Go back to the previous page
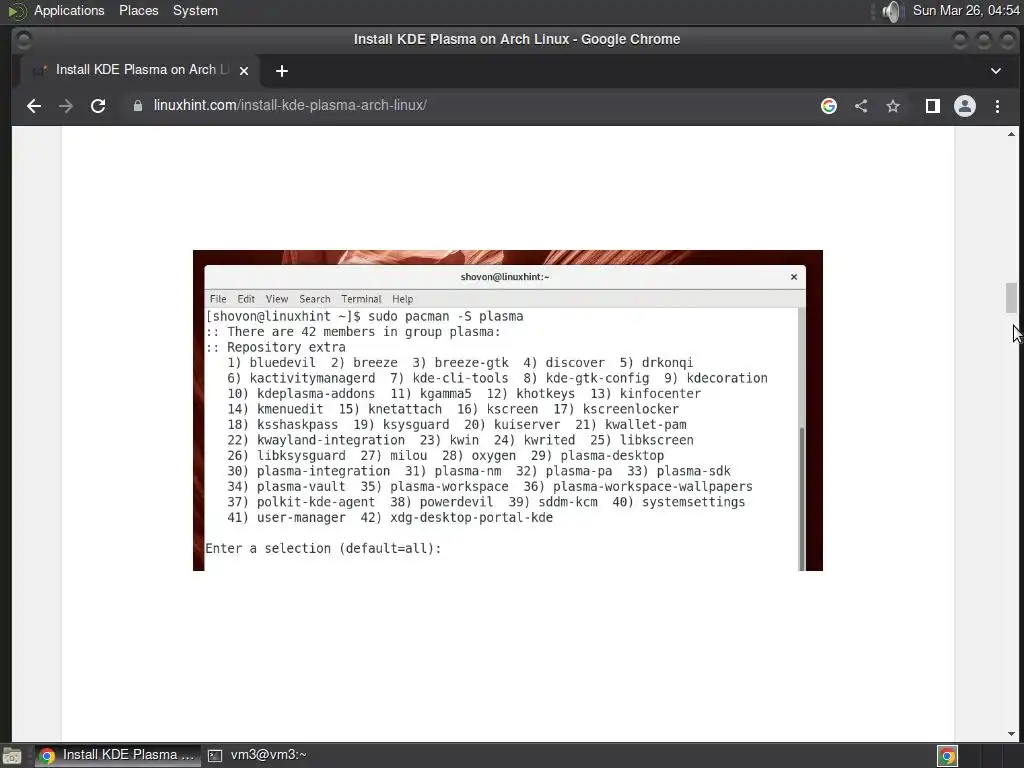 coord(34,106)
